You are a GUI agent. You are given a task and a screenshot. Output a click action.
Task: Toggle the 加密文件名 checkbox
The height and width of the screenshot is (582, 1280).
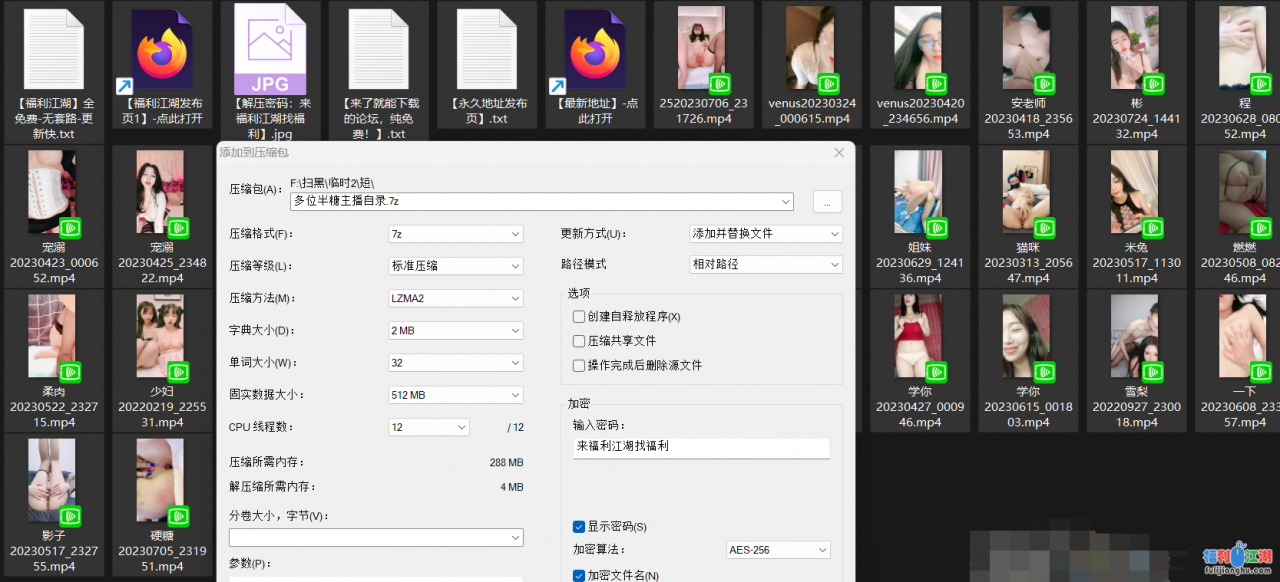tap(579, 576)
